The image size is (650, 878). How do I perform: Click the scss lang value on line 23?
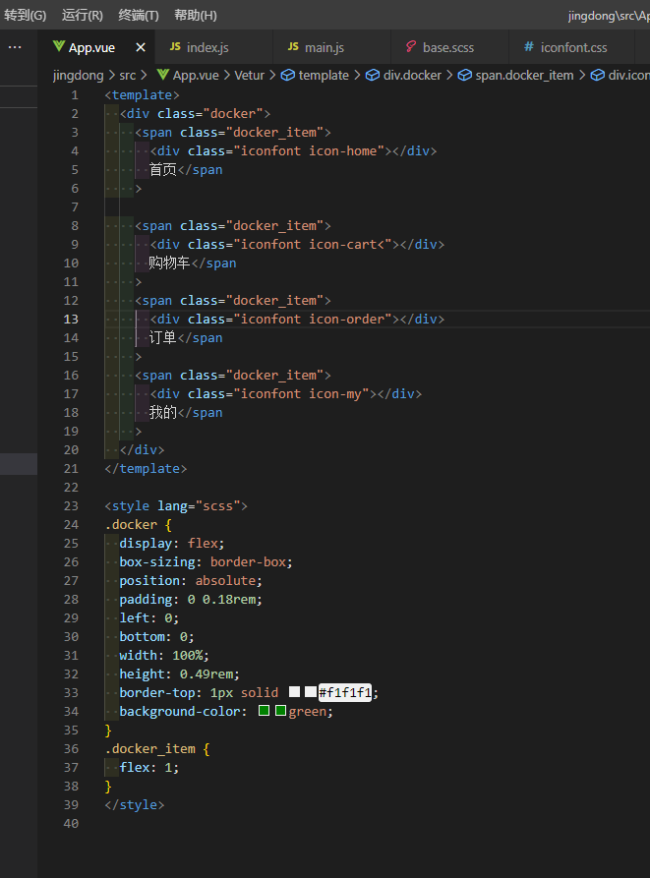pos(217,506)
